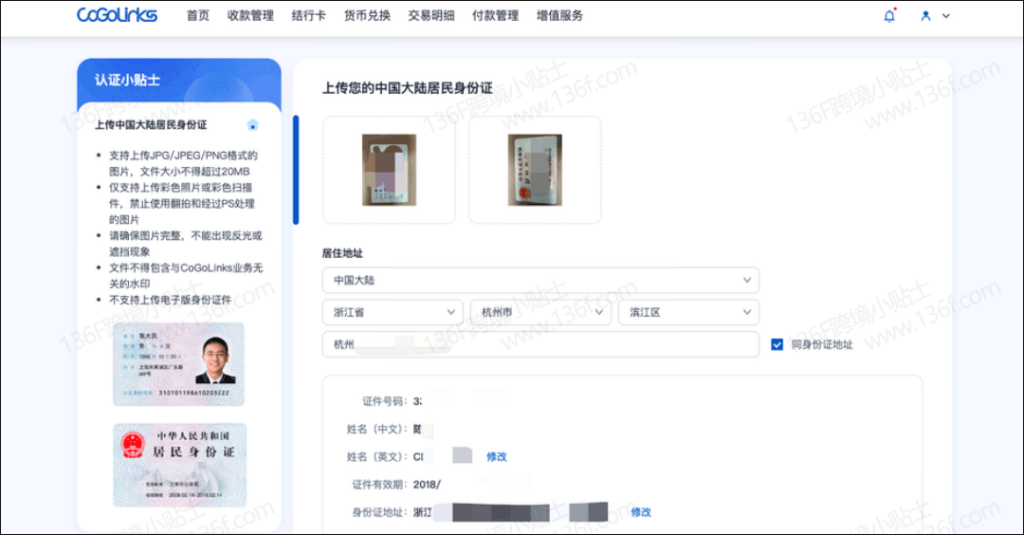
Task: Click the 证件有效期 value 2018/
Action: pos(427,484)
